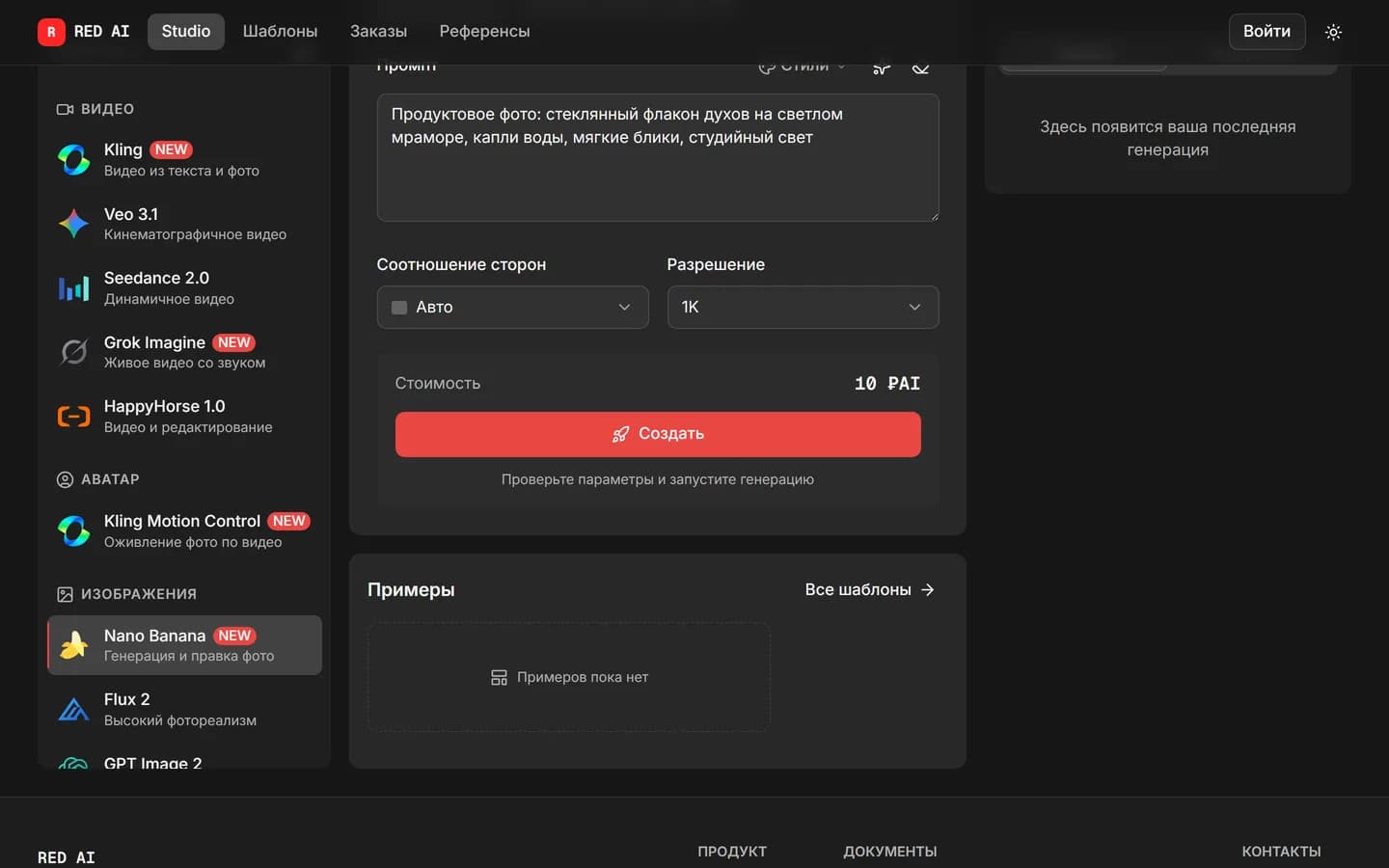Click the RED AI logo icon
Viewport: 1389px width, 868px height.
pyautogui.click(x=51, y=32)
